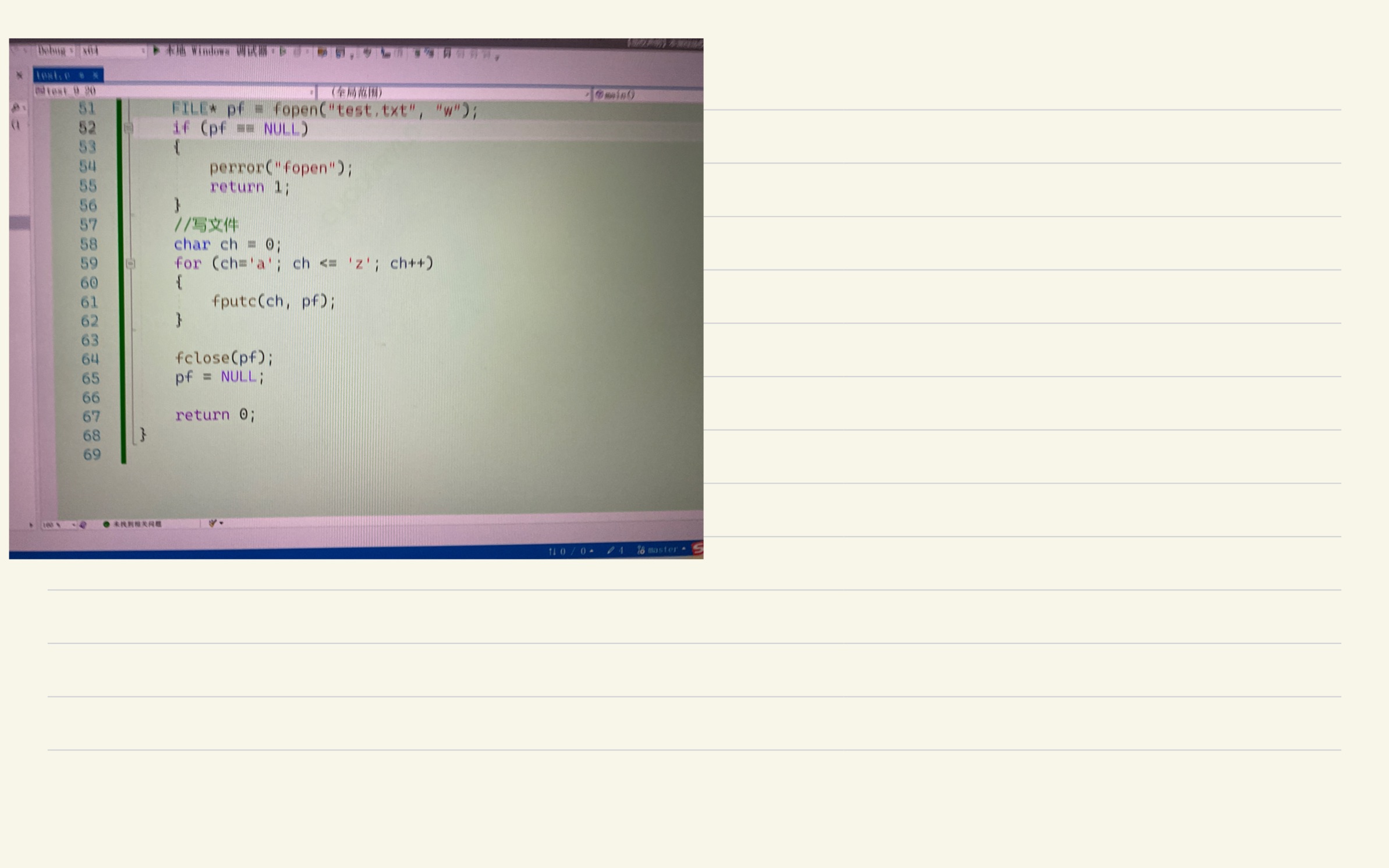Image resolution: width=1389 pixels, height=868 pixels.
Task: Close the test.c tab
Action: [x=95, y=76]
